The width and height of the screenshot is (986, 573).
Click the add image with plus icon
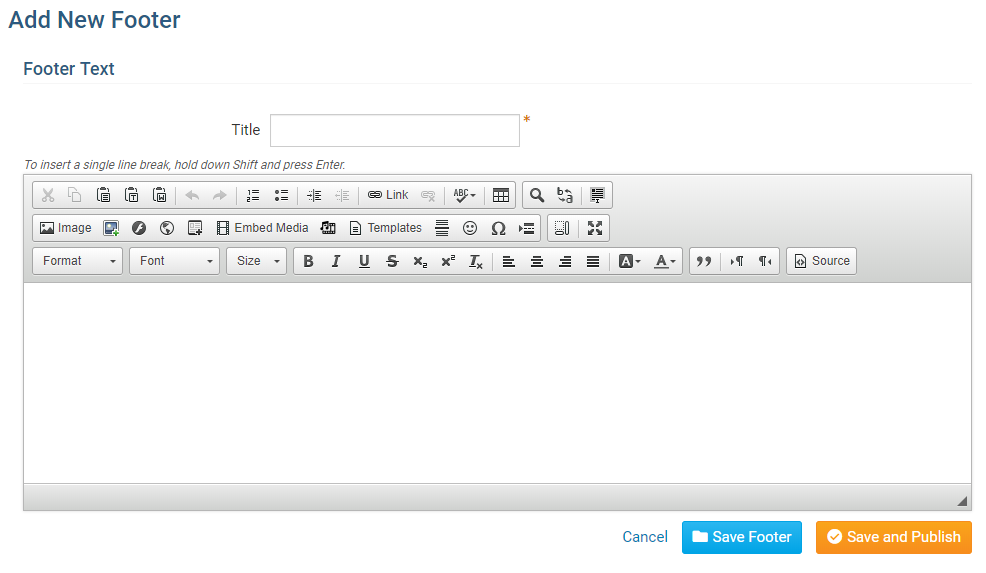[111, 228]
